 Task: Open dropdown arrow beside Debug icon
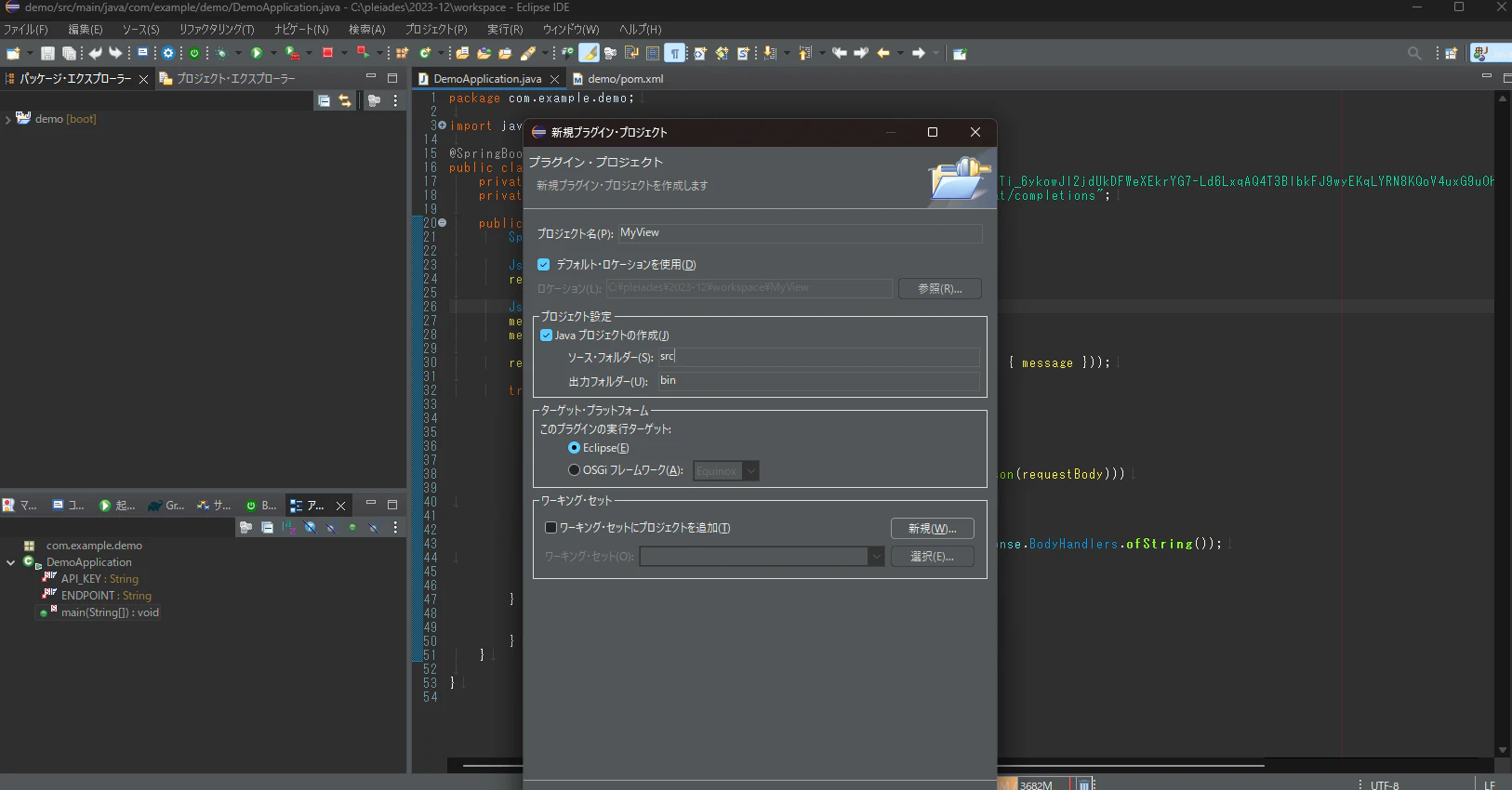click(239, 53)
